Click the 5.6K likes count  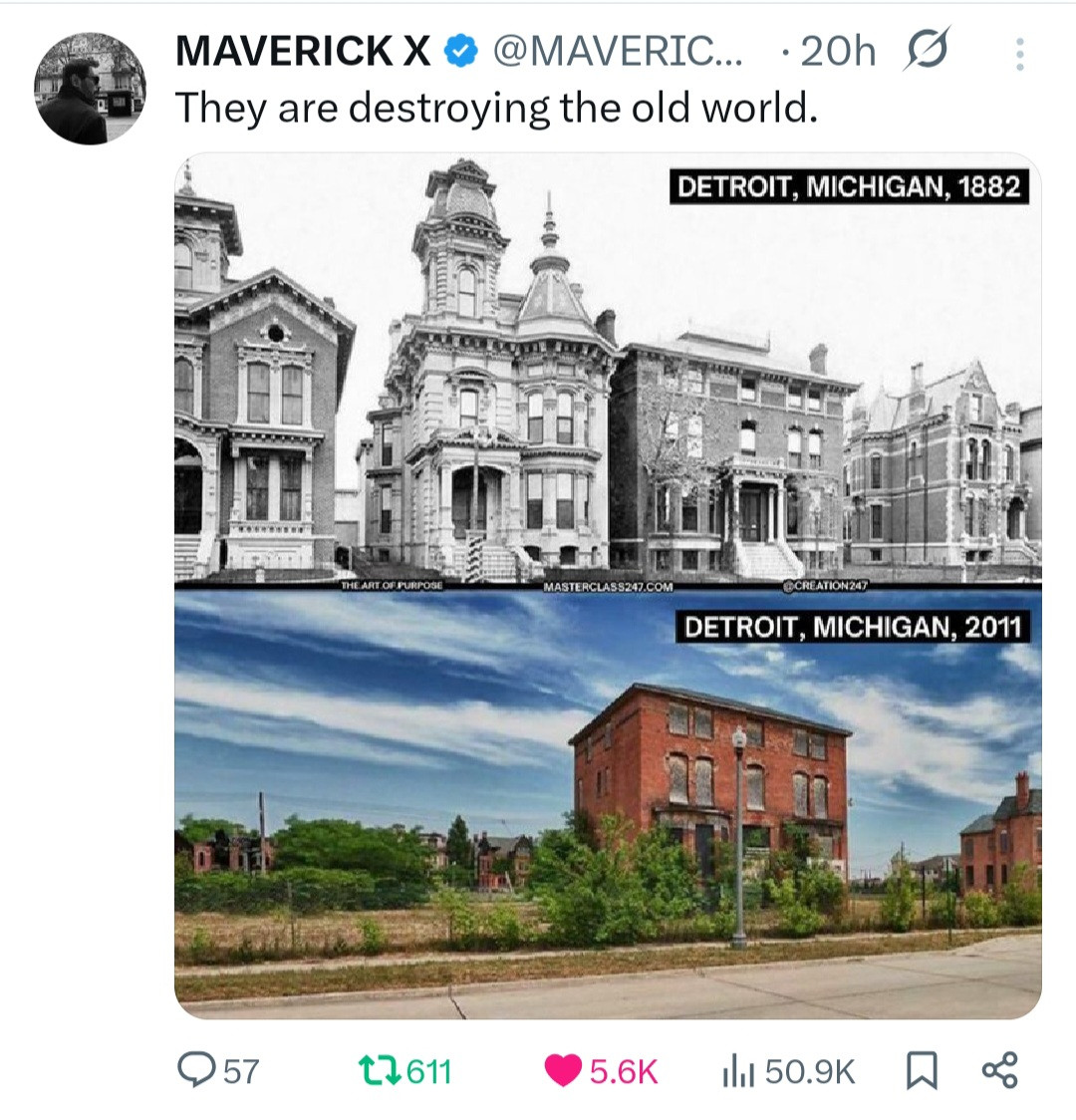click(624, 1071)
